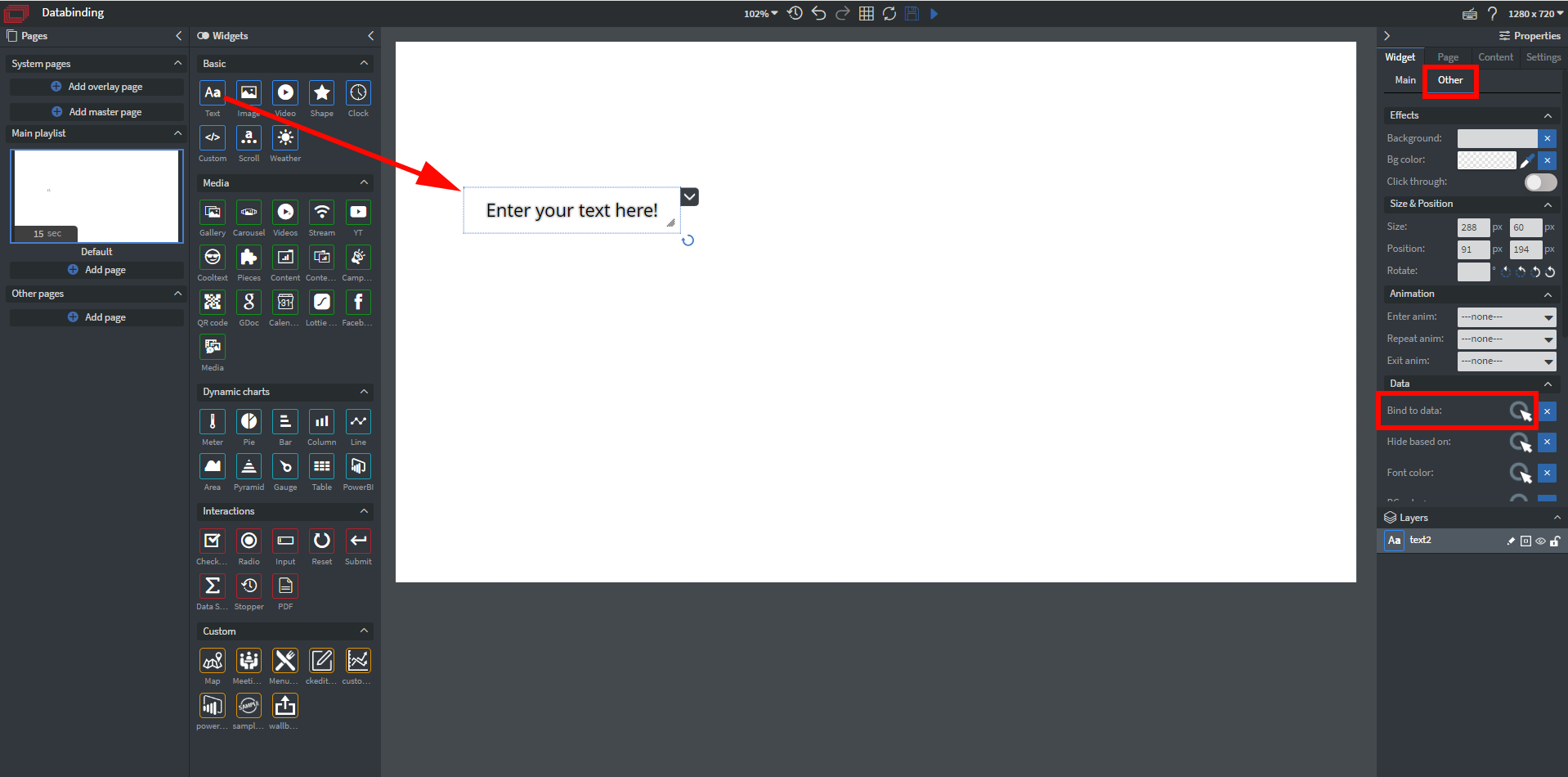Select the Radio interaction widget
The width and height of the screenshot is (1568, 777).
249,541
